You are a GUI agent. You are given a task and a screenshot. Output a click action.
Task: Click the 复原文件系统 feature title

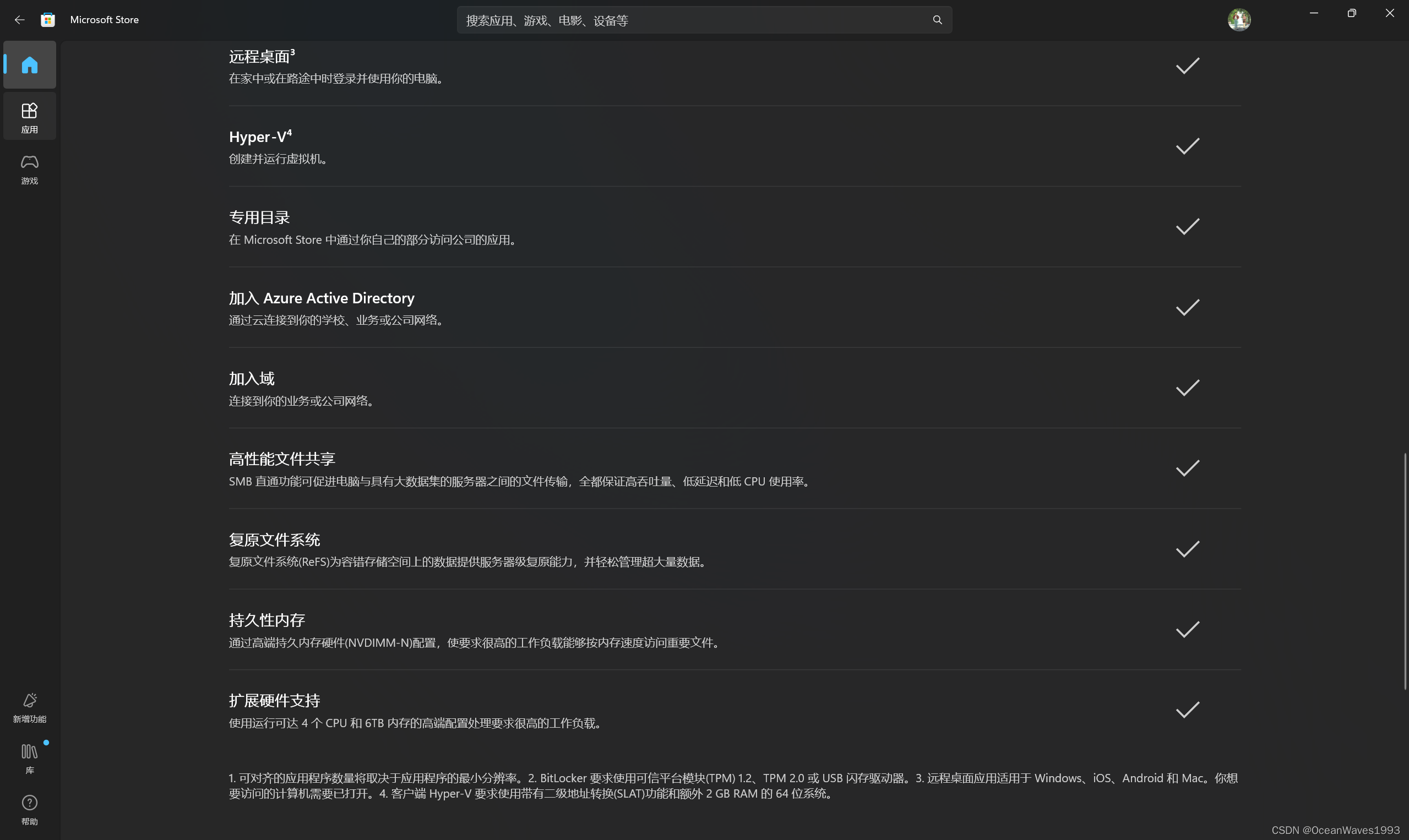(x=275, y=540)
